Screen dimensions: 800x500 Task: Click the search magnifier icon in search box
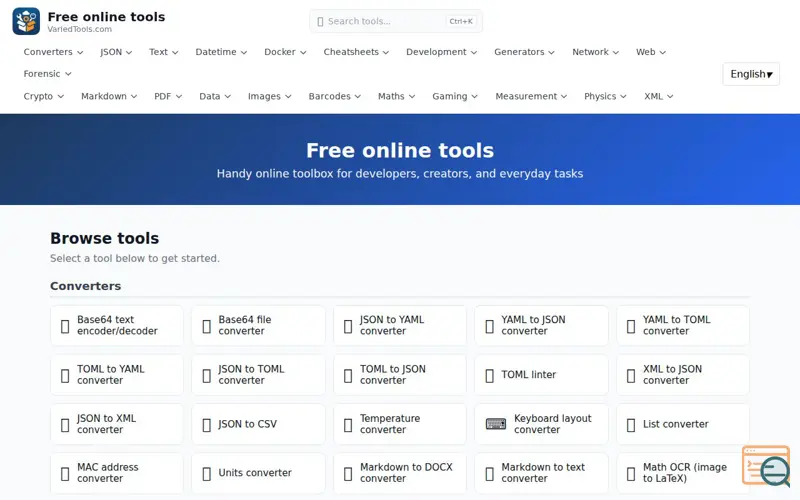(320, 21)
